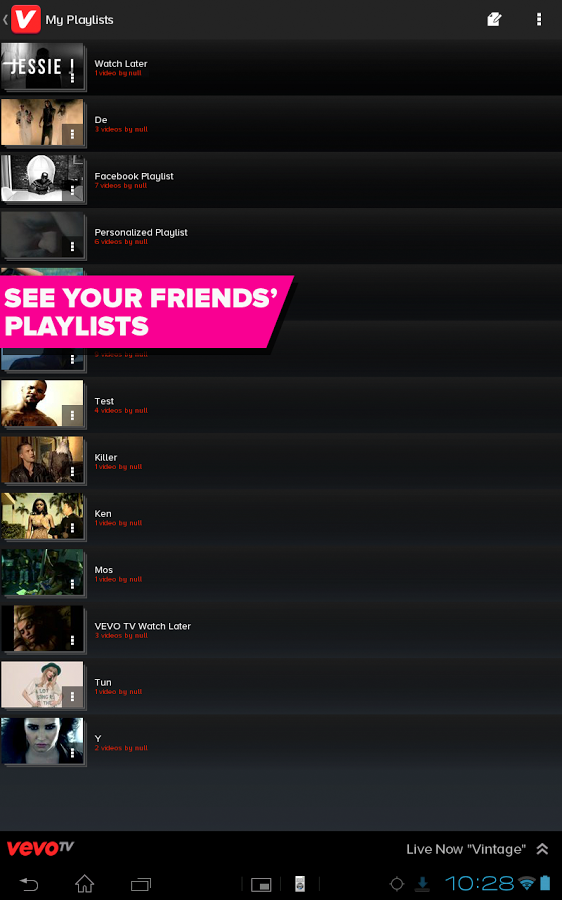
Task: Tap the Android back arrow
Action: coord(29,884)
